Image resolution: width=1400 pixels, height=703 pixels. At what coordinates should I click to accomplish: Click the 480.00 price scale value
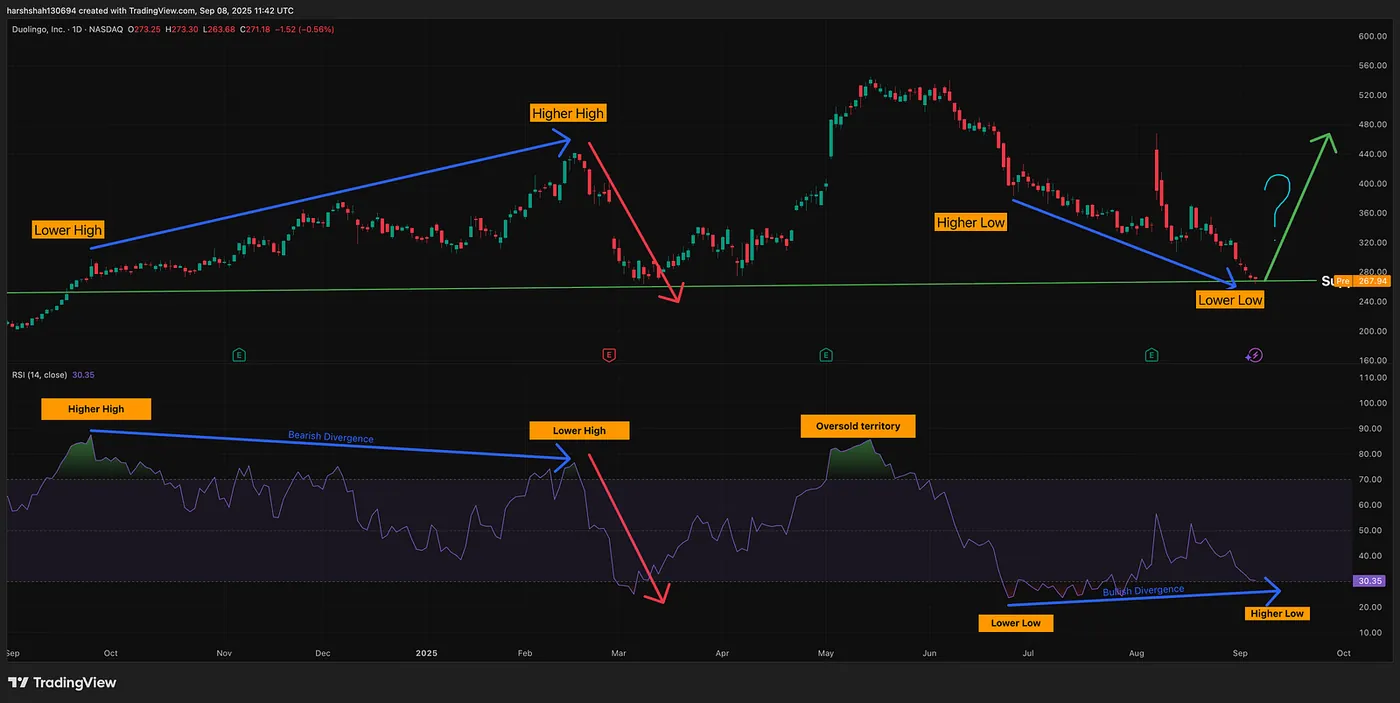[x=1371, y=125]
